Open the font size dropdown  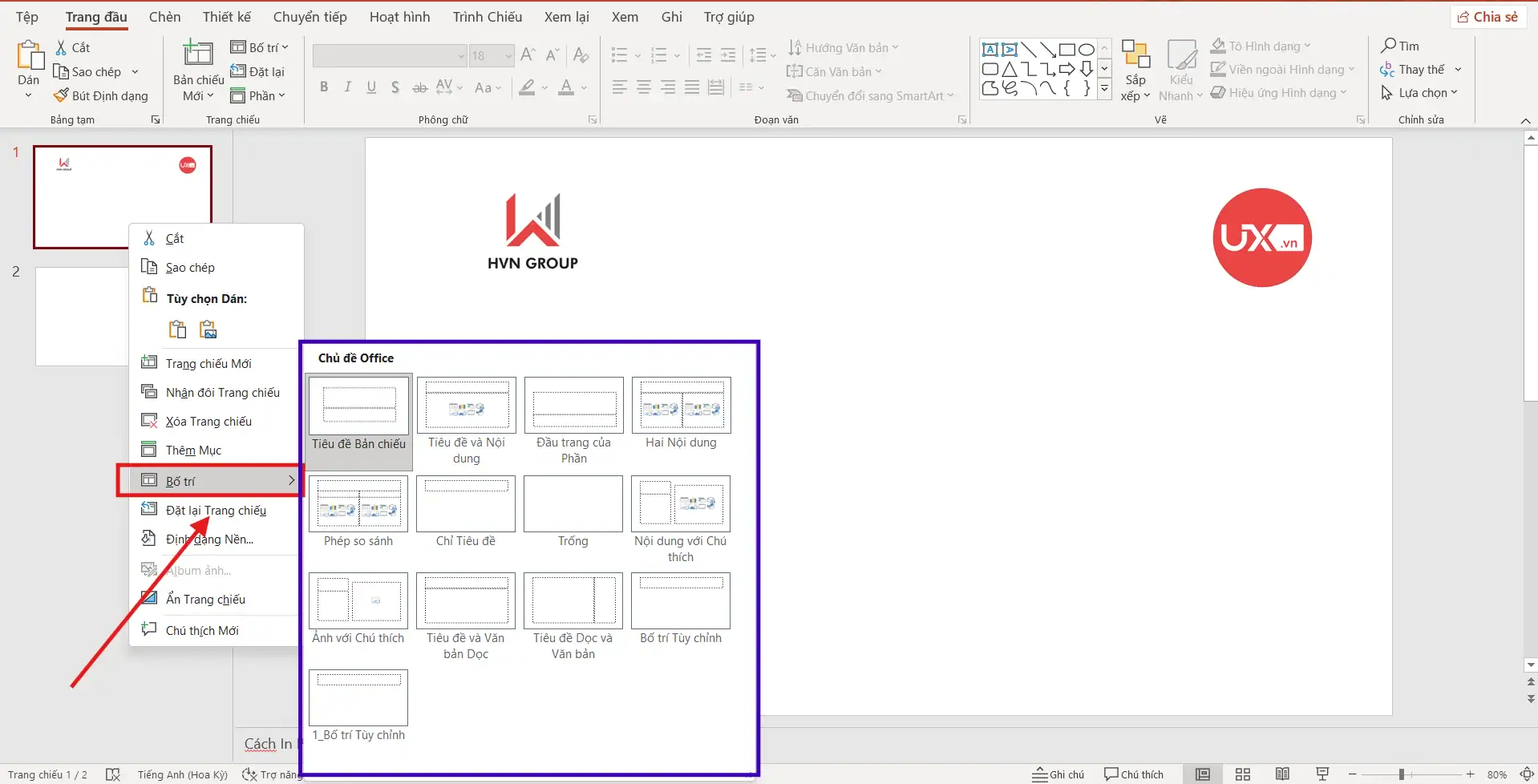coord(508,55)
